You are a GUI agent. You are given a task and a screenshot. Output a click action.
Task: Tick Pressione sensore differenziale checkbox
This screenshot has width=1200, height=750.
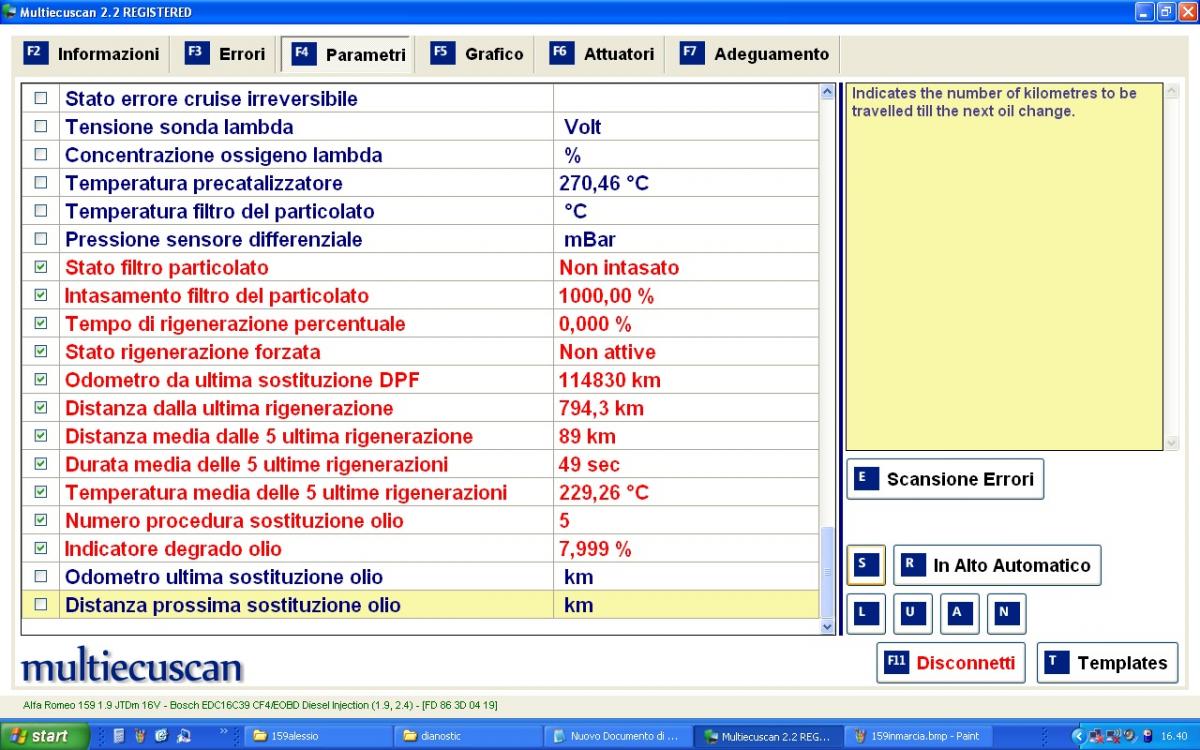pos(41,239)
